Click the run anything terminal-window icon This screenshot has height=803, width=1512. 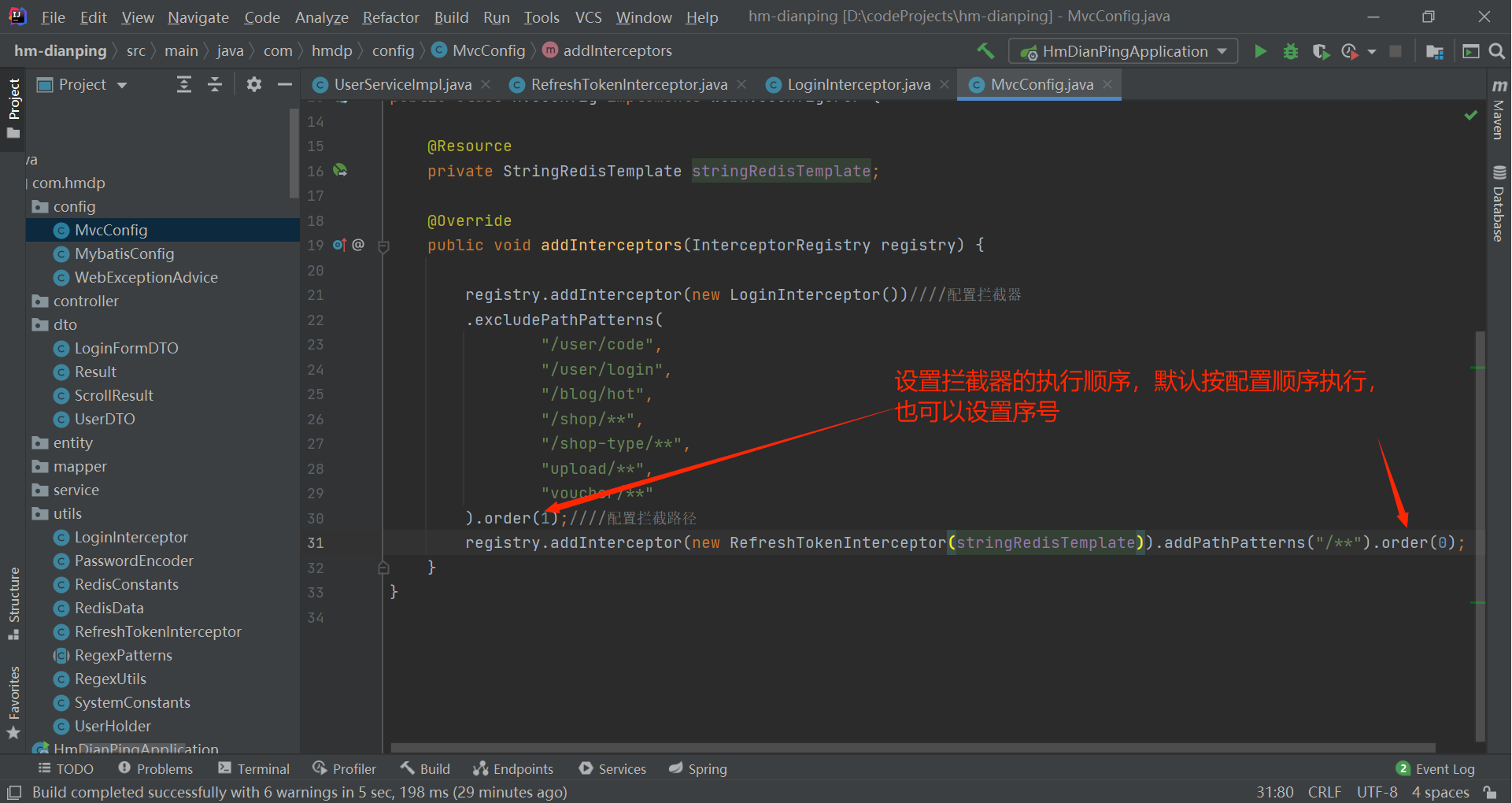(1470, 51)
